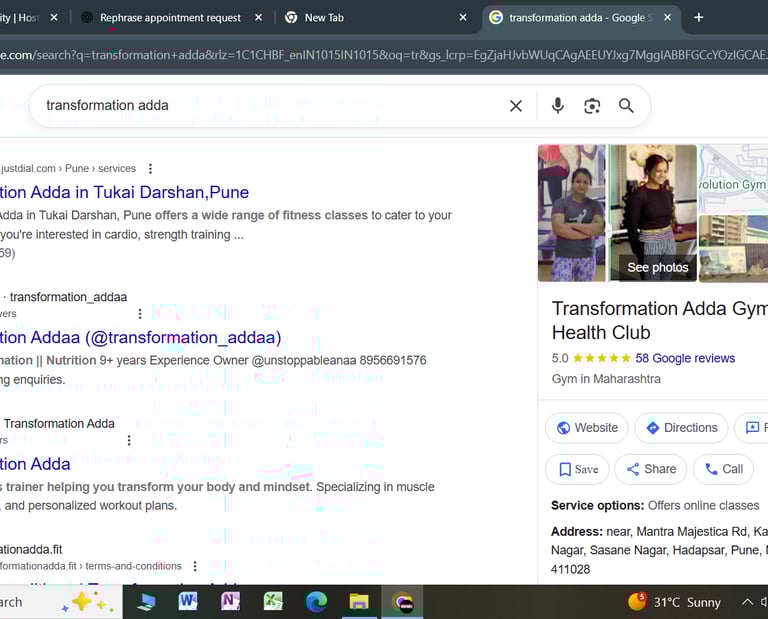Image resolution: width=768 pixels, height=619 pixels.
Task: Get Directions to the gym
Action: coord(681,428)
